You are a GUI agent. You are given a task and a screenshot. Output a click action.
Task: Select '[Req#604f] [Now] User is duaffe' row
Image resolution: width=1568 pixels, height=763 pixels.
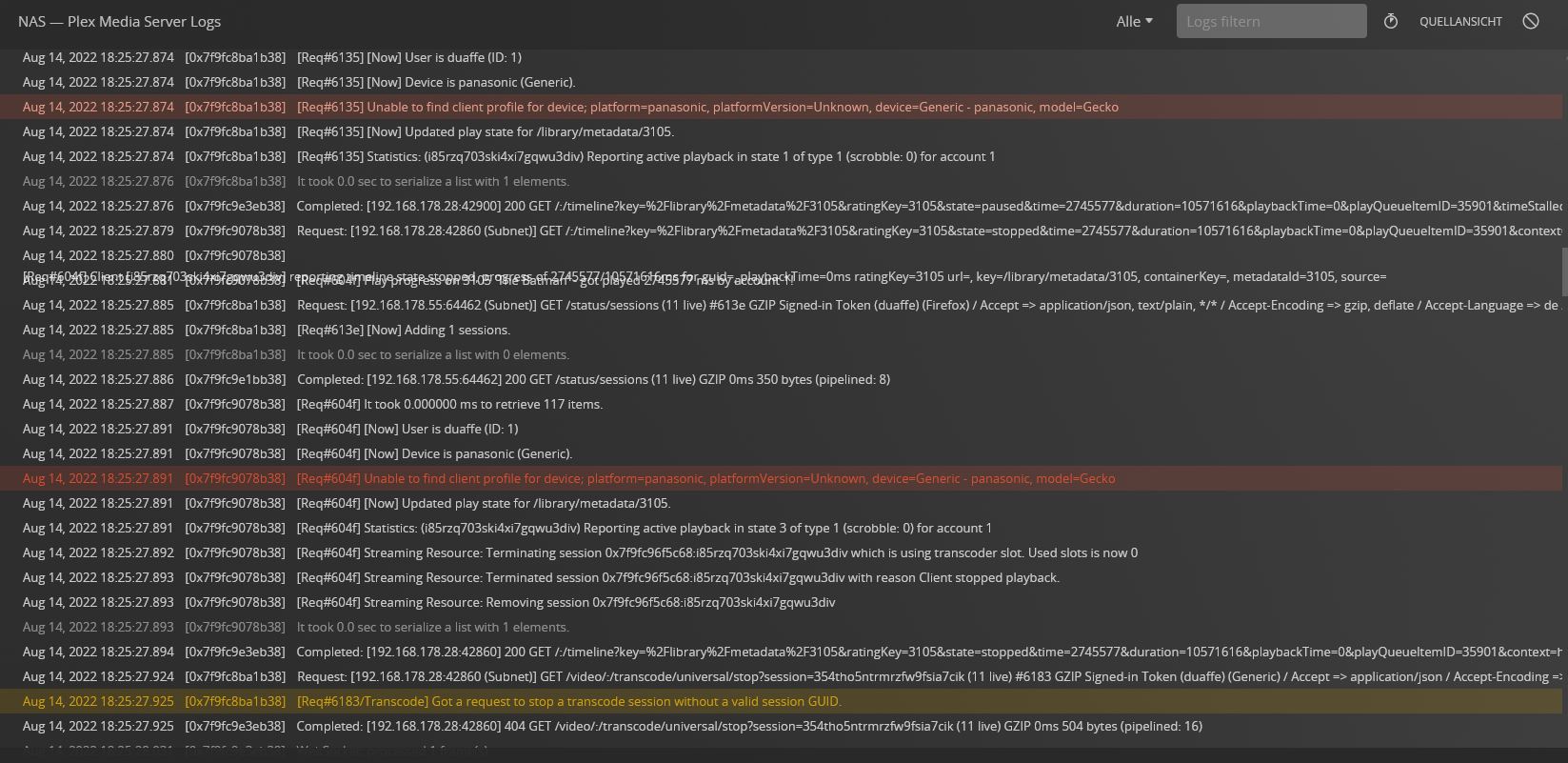pyautogui.click(x=781, y=429)
